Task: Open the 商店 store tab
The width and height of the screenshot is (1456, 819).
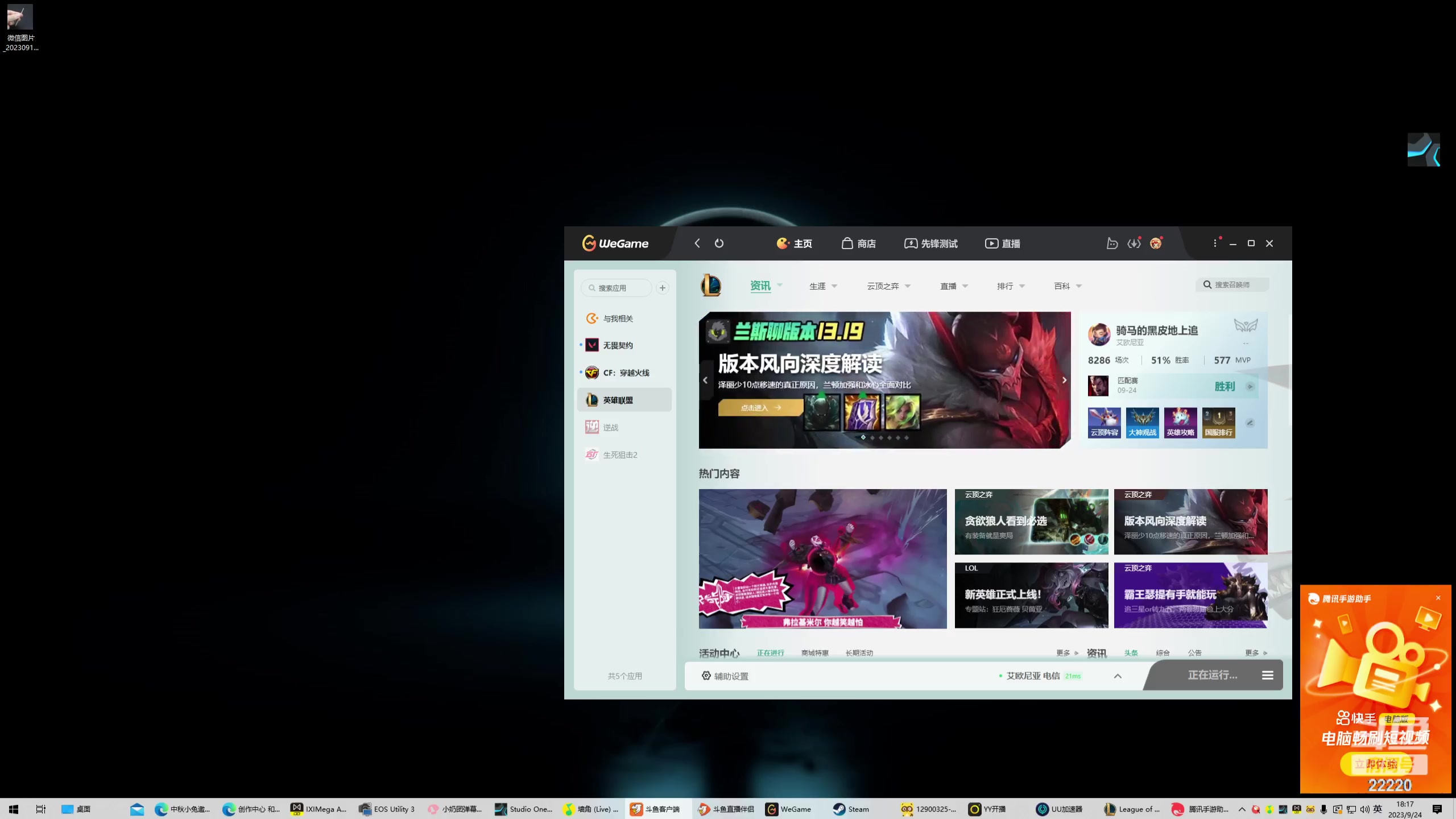Action: 859,243
